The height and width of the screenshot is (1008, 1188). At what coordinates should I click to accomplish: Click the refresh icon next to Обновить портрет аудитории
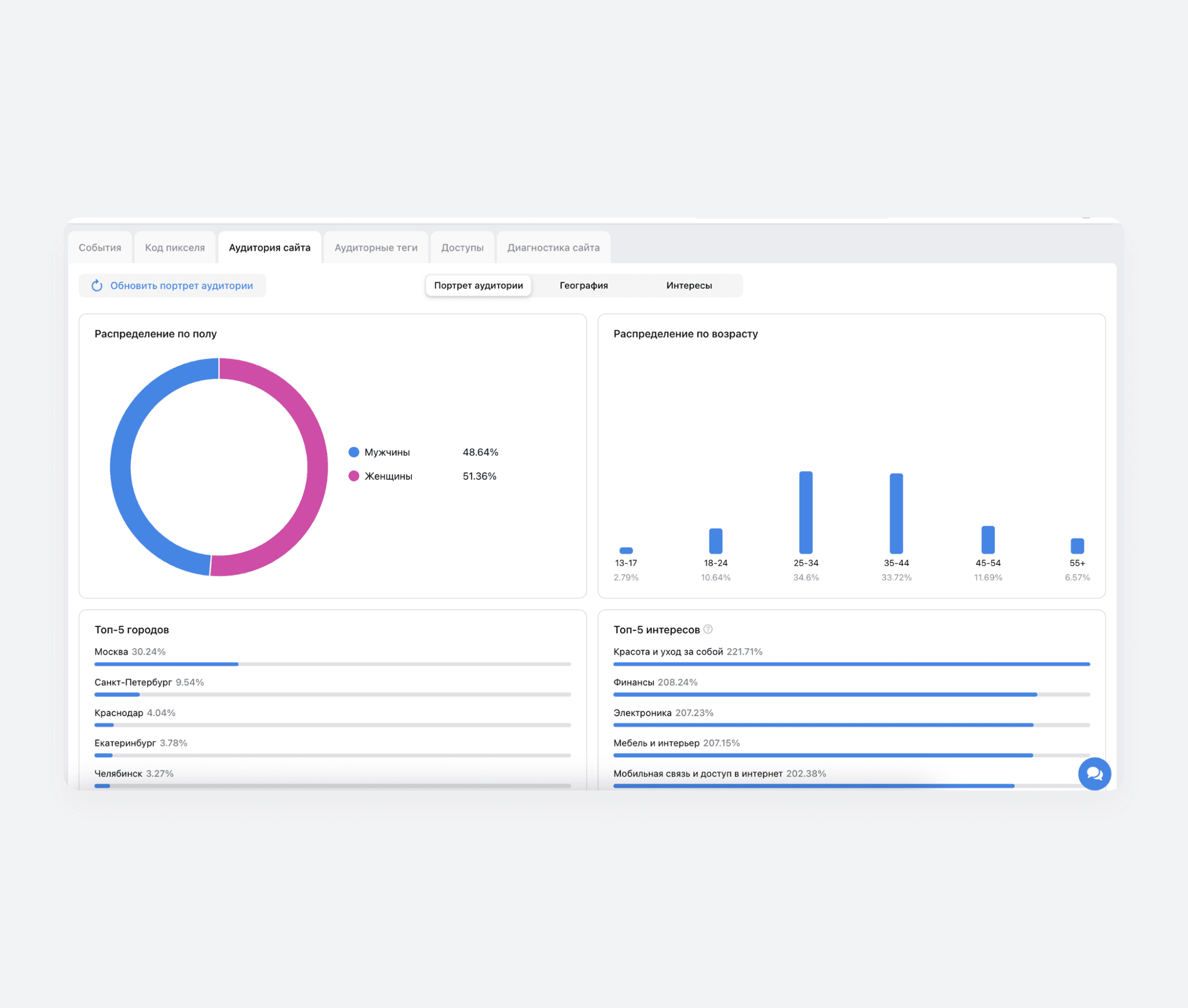(x=97, y=285)
